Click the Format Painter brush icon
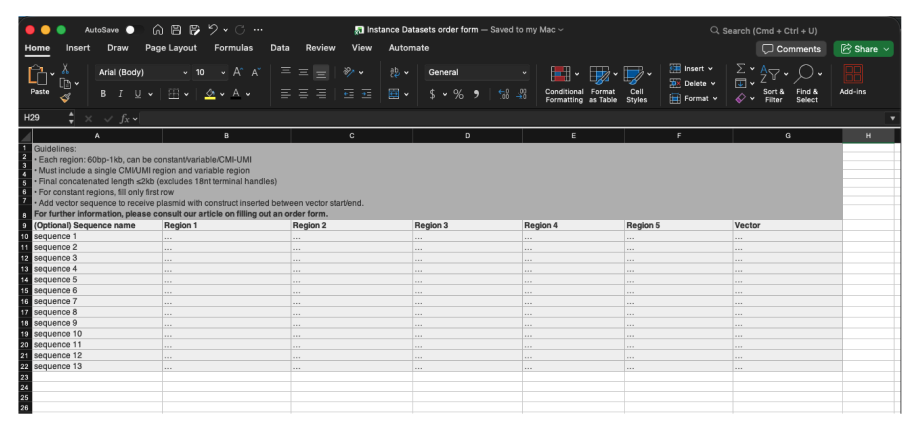The image size is (921, 439). (66, 98)
